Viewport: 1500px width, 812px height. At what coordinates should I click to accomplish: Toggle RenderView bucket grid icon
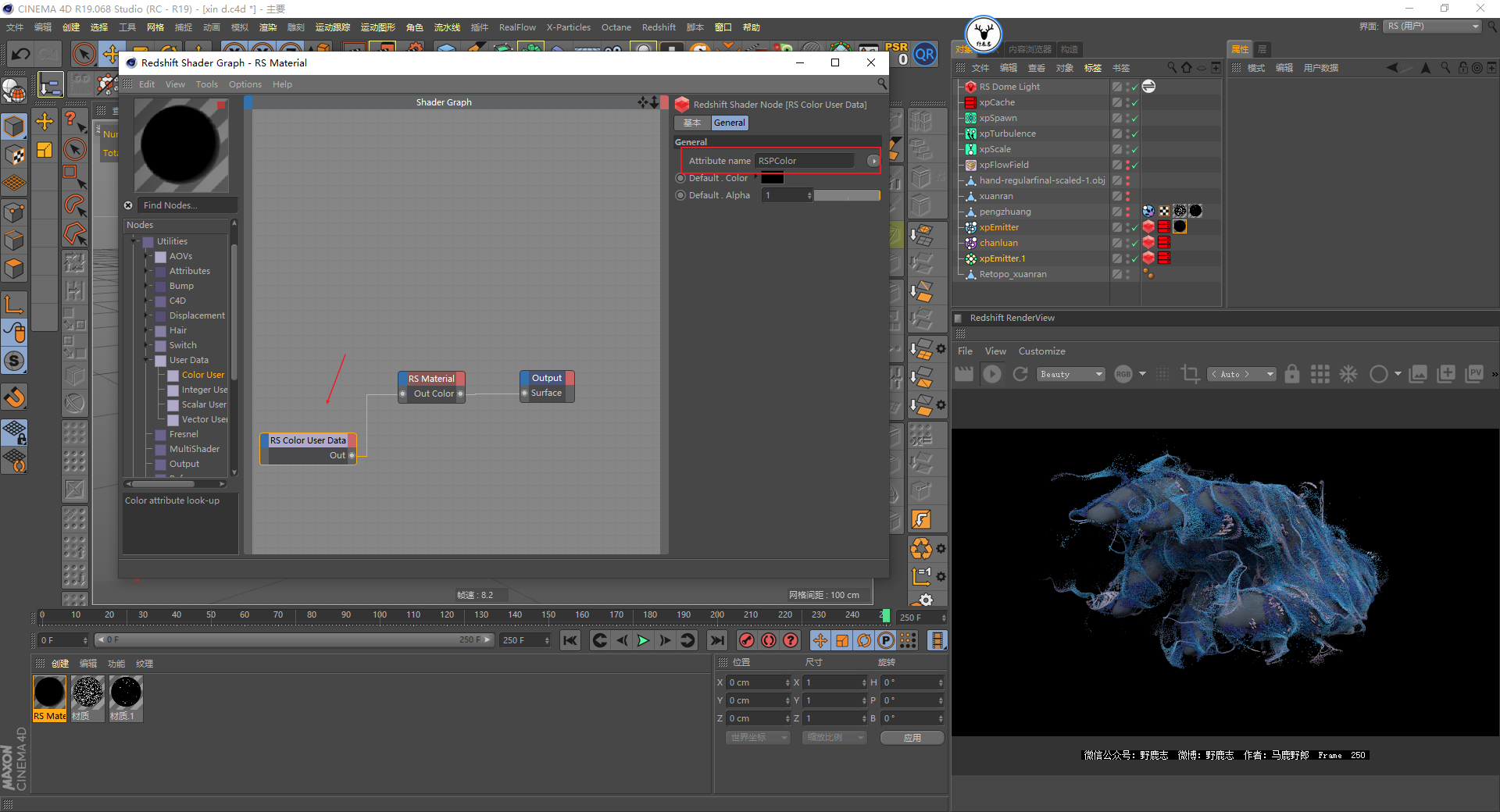[x=1320, y=374]
